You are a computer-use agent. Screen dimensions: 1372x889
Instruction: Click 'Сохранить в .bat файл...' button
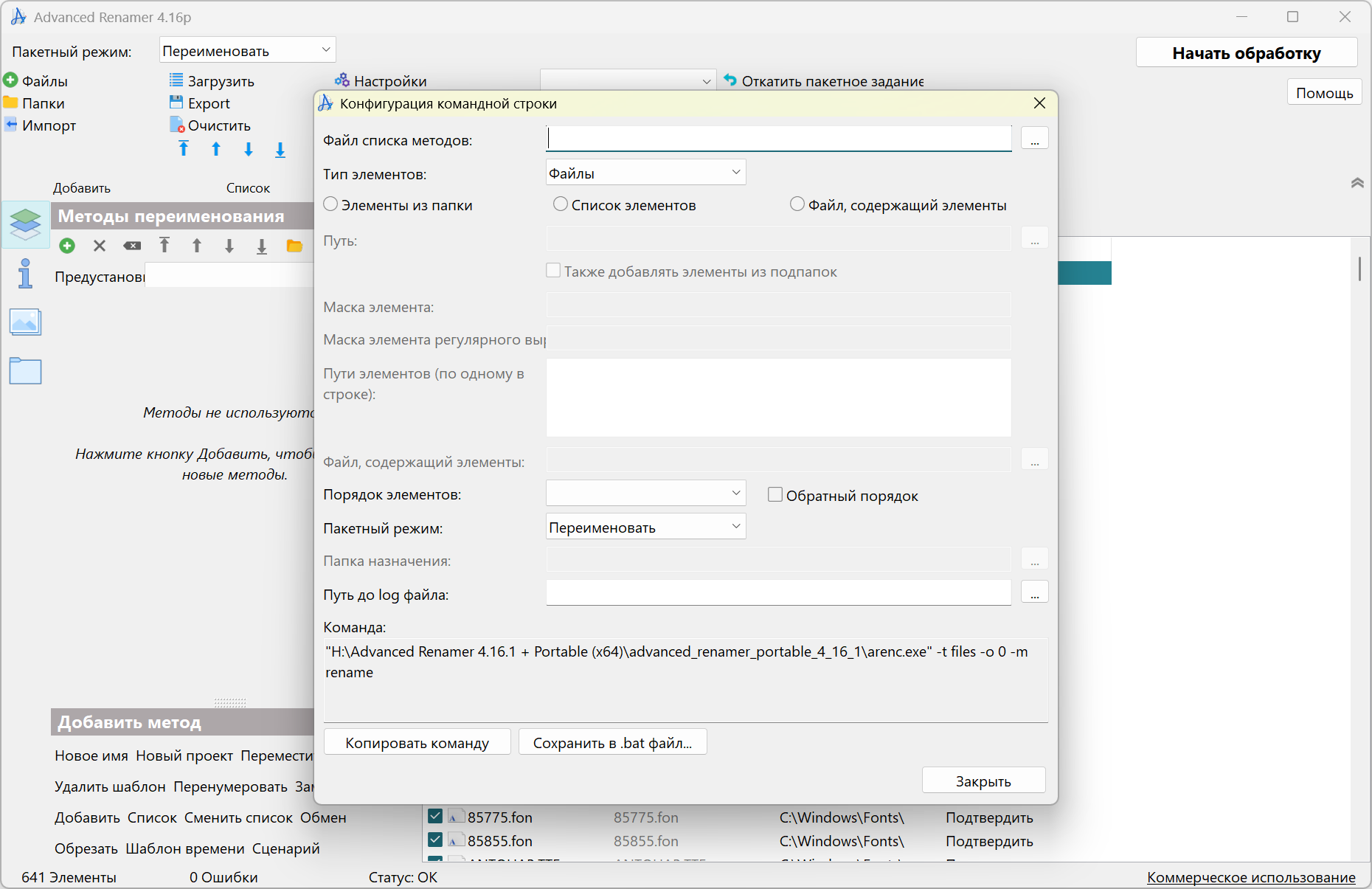tap(612, 742)
